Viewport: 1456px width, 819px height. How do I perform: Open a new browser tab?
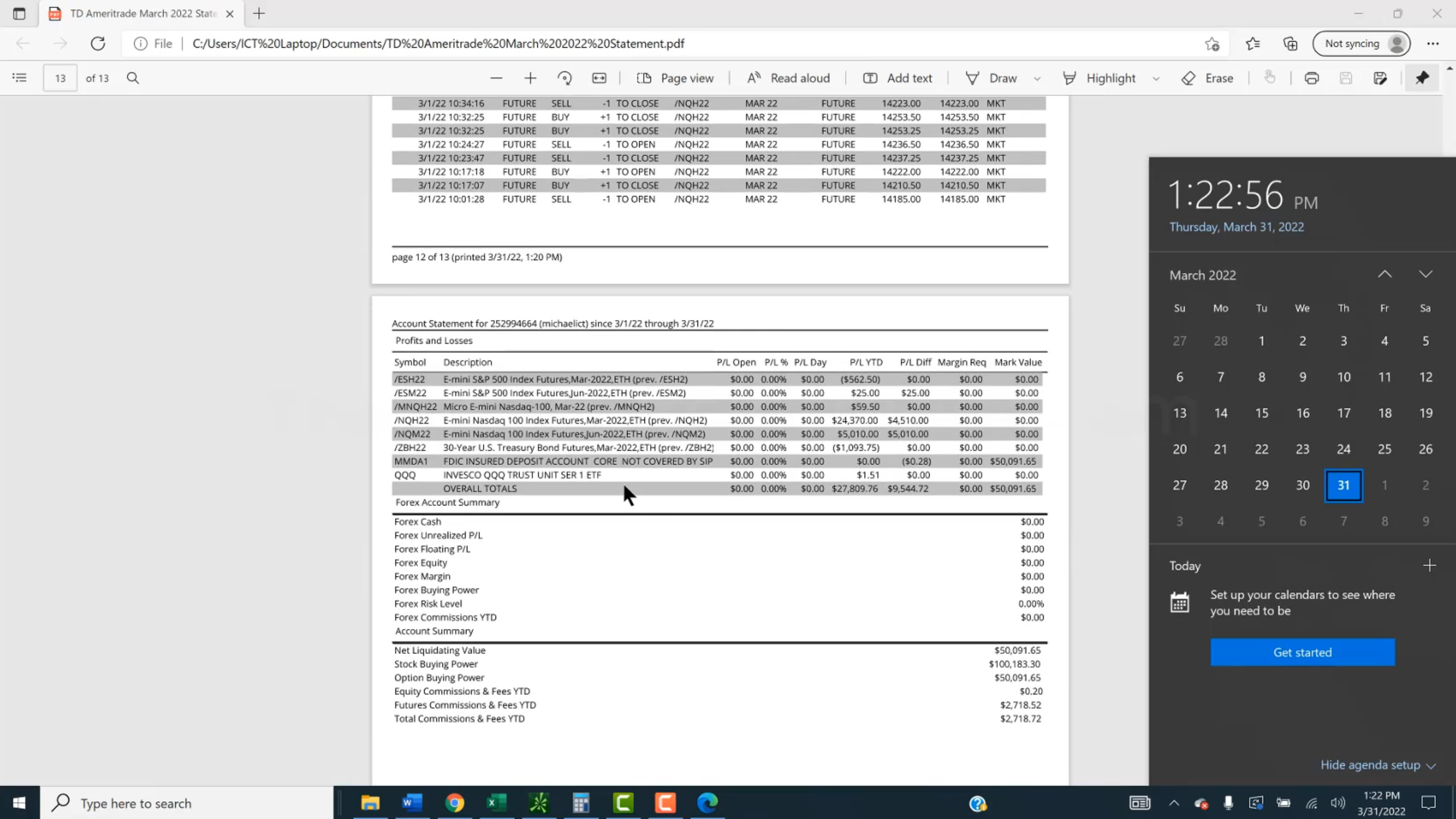pos(259,13)
